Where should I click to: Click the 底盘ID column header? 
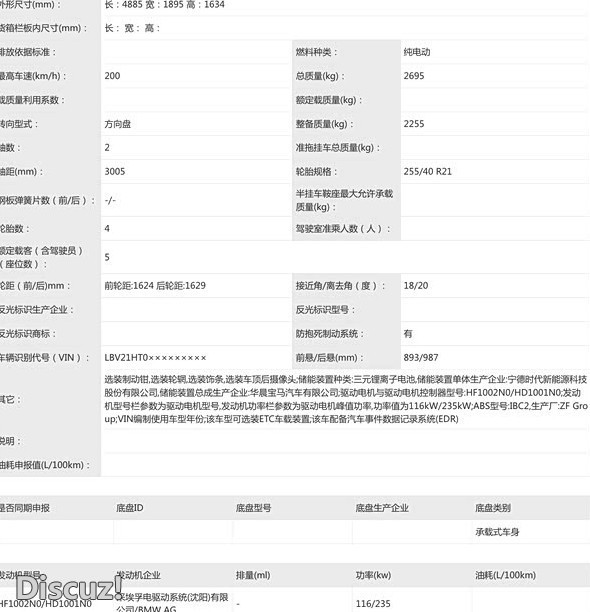(x=130, y=508)
